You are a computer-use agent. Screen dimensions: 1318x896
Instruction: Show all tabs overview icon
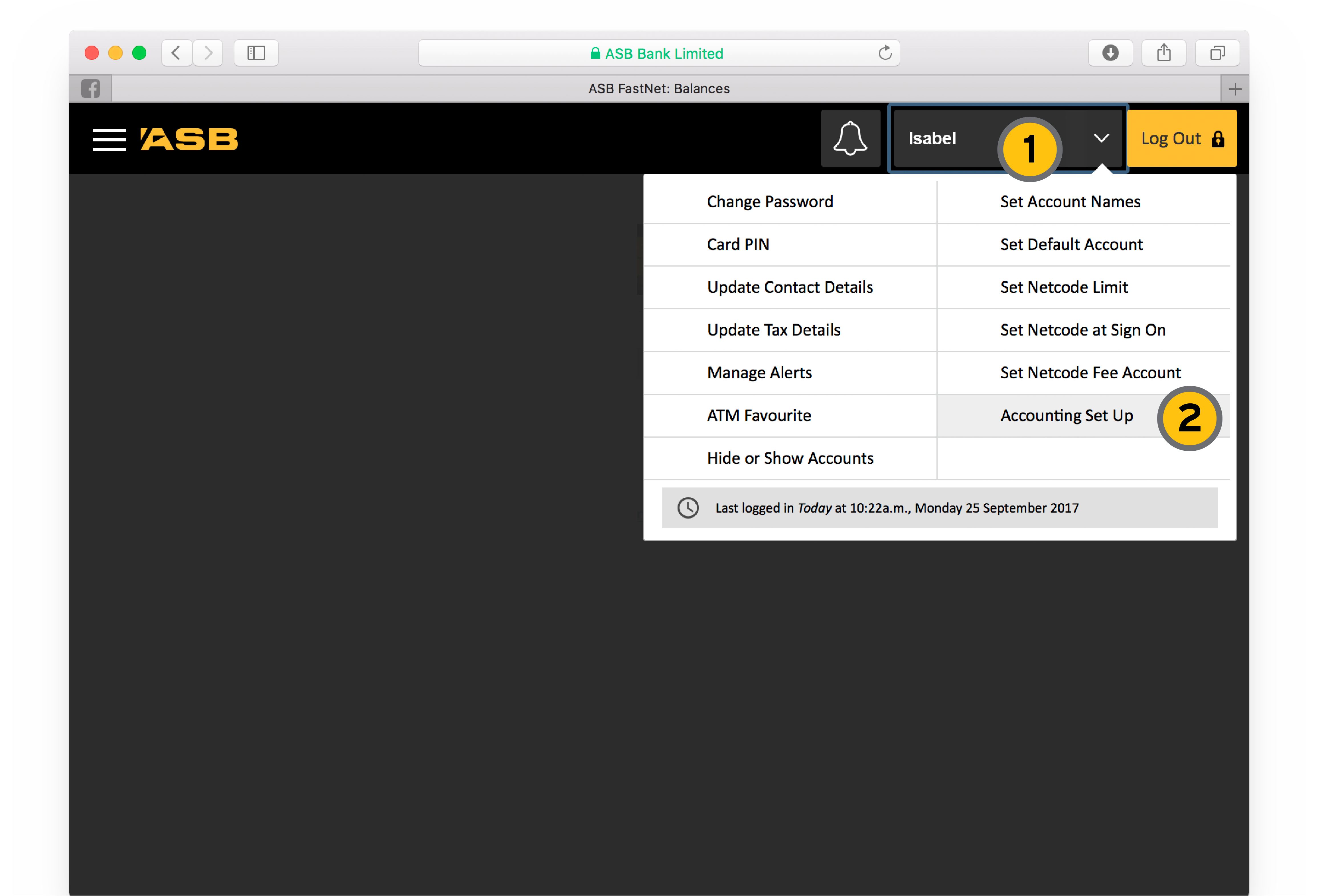pyautogui.click(x=1216, y=53)
